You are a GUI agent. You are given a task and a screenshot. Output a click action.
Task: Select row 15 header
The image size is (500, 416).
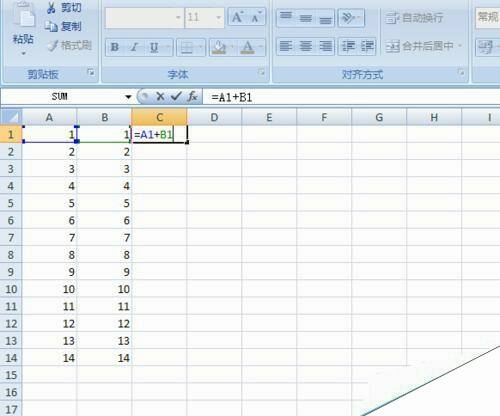[x=11, y=375]
